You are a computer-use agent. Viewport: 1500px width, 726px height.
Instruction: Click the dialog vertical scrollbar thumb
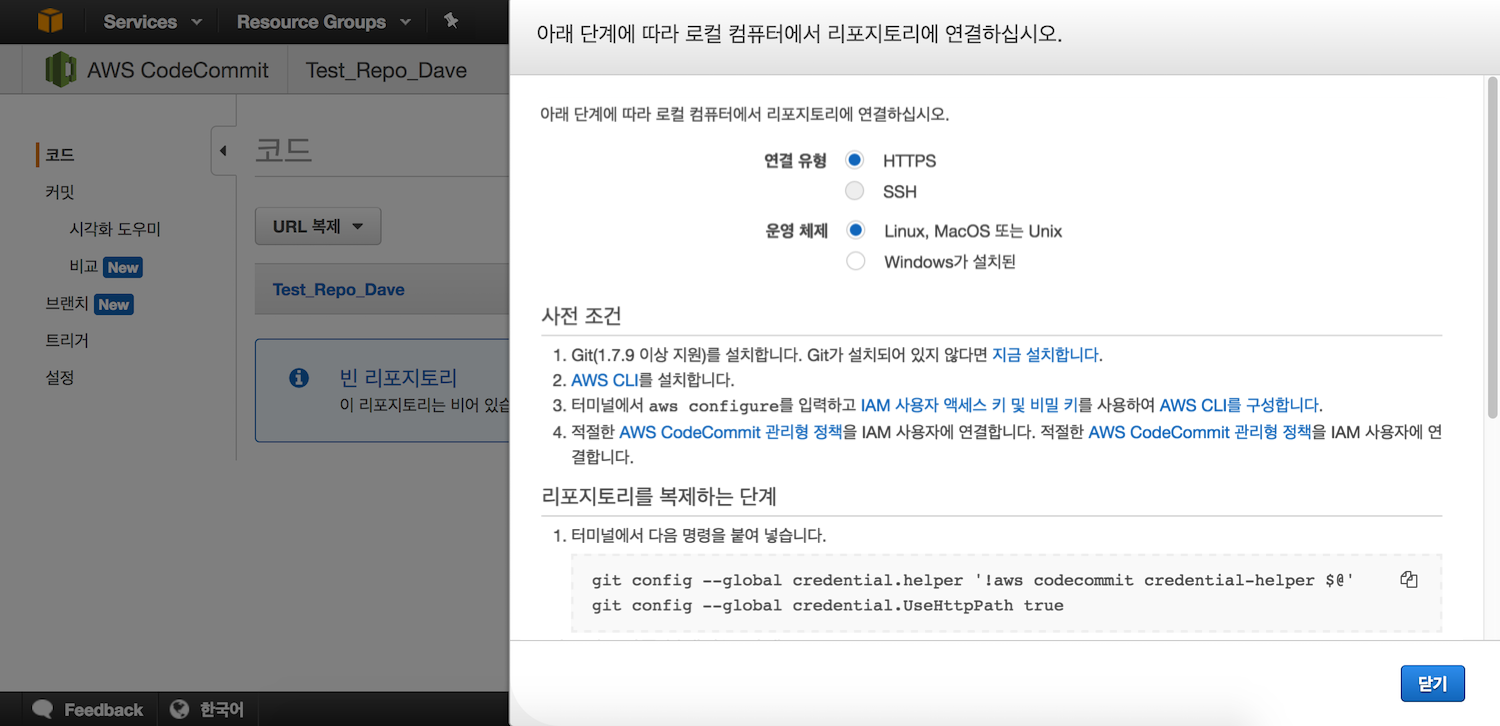1491,246
